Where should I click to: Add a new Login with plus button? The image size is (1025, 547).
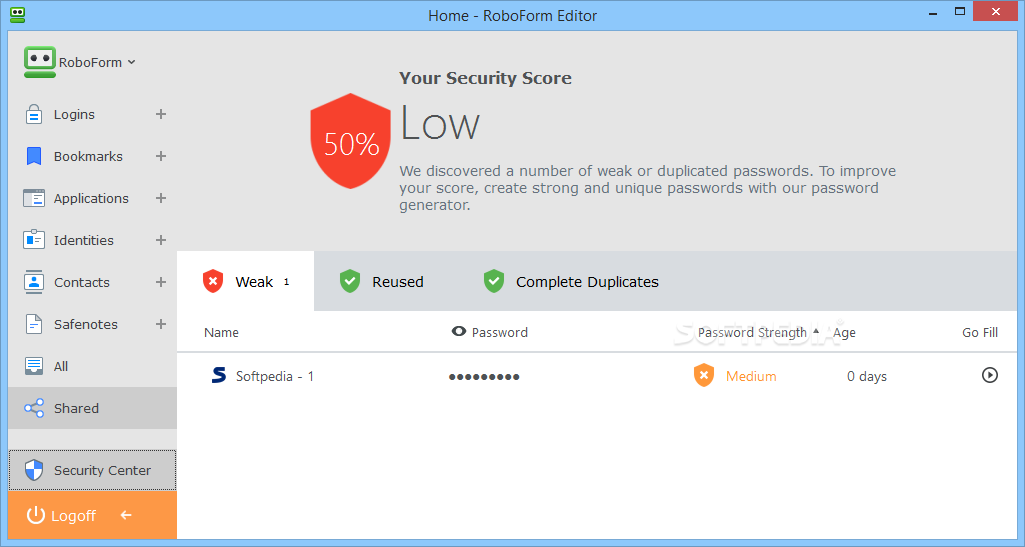click(x=161, y=114)
